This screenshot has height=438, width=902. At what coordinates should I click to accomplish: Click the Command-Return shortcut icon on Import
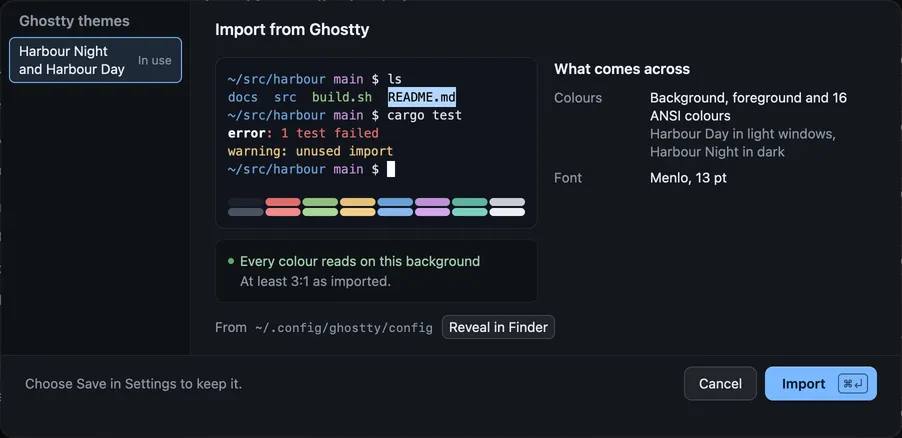(853, 383)
